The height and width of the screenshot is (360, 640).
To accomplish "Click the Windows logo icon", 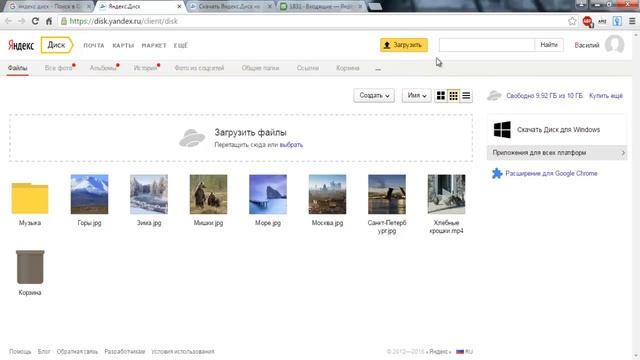I will 502,130.
